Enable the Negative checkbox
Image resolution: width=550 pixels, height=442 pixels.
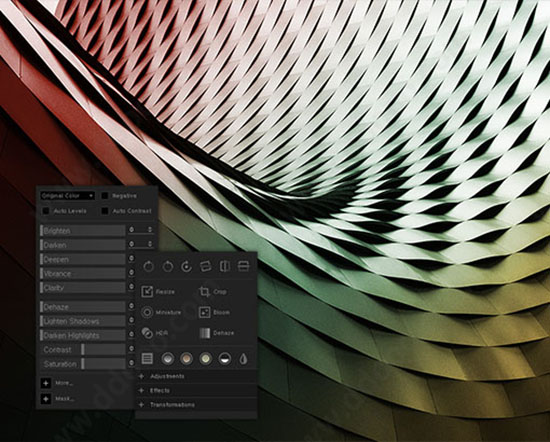[x=105, y=196]
